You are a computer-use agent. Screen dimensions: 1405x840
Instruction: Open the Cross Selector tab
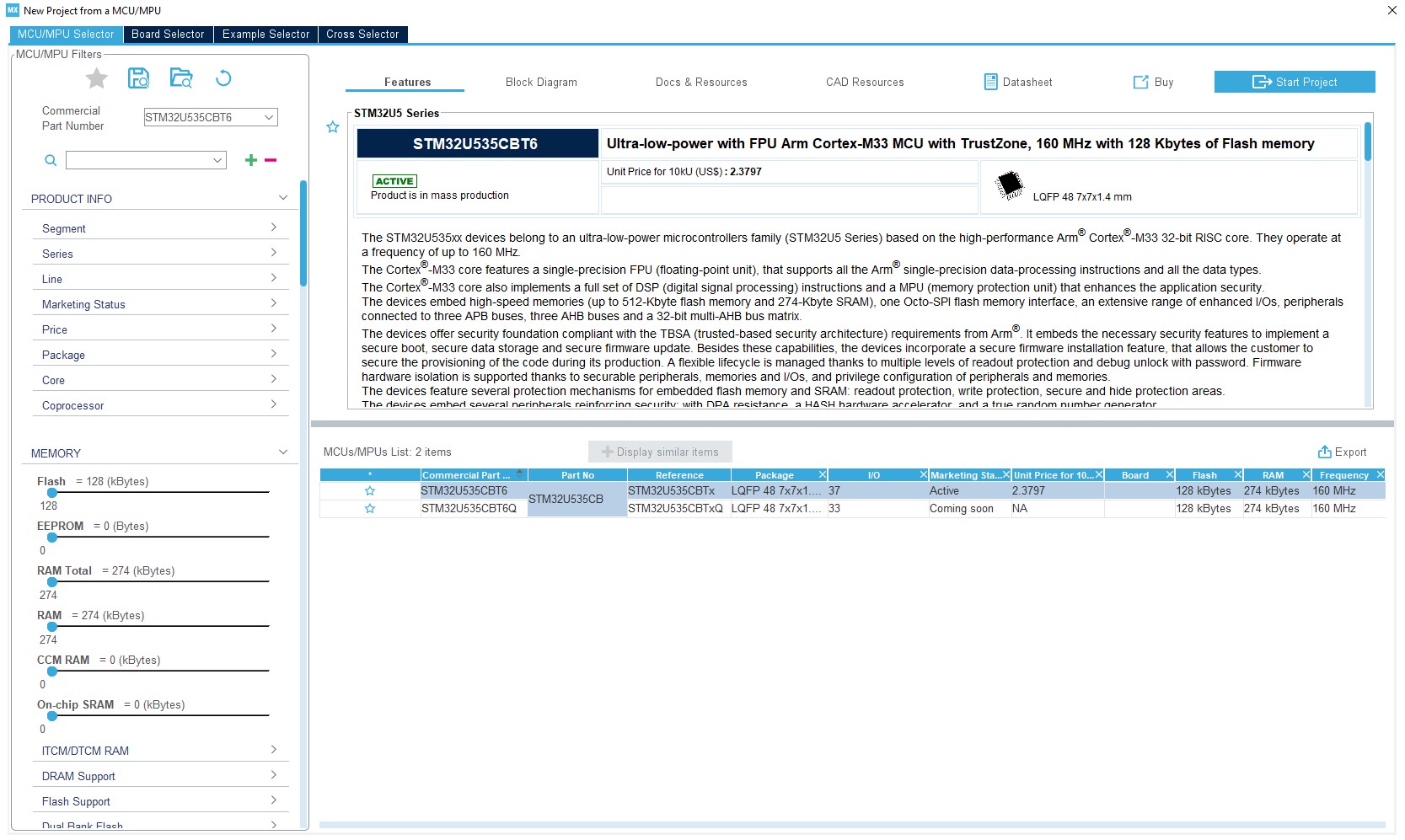[x=362, y=35]
